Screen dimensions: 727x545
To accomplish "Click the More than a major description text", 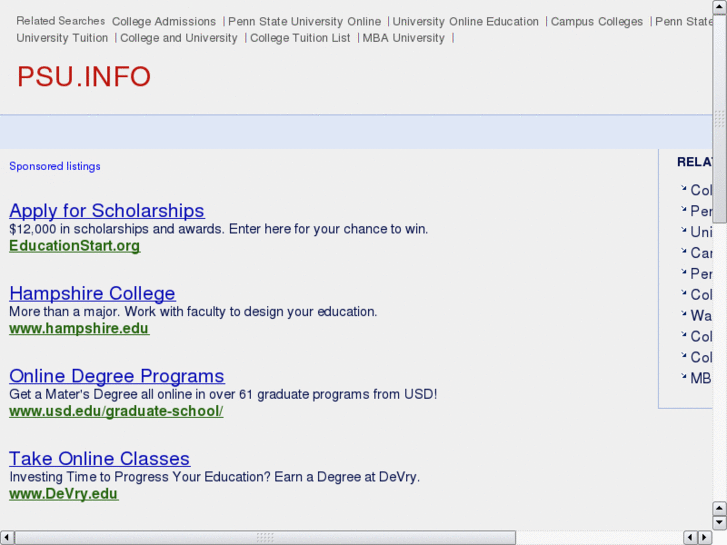I will point(193,312).
